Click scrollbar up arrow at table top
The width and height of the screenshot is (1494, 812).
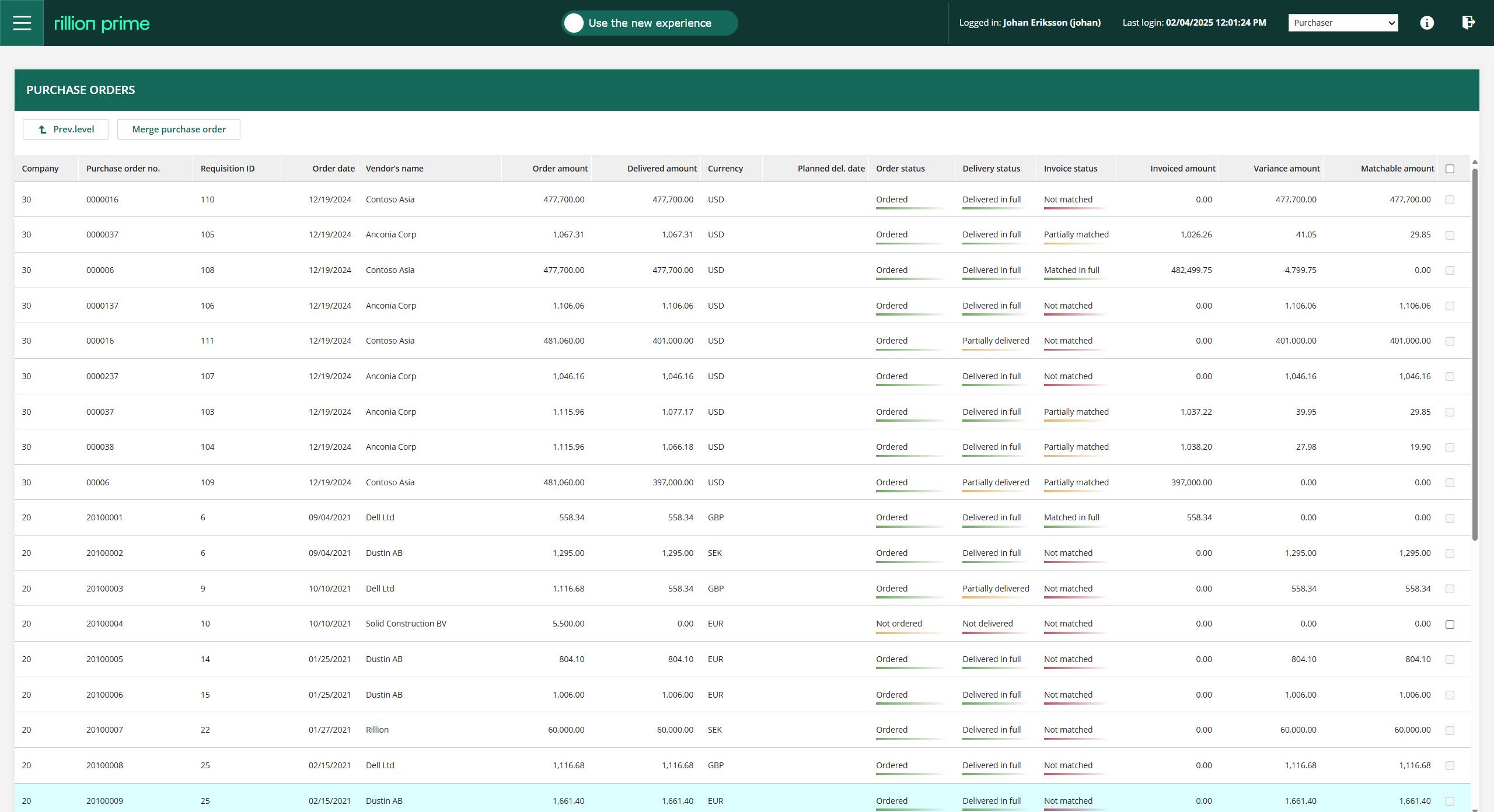(x=1475, y=162)
